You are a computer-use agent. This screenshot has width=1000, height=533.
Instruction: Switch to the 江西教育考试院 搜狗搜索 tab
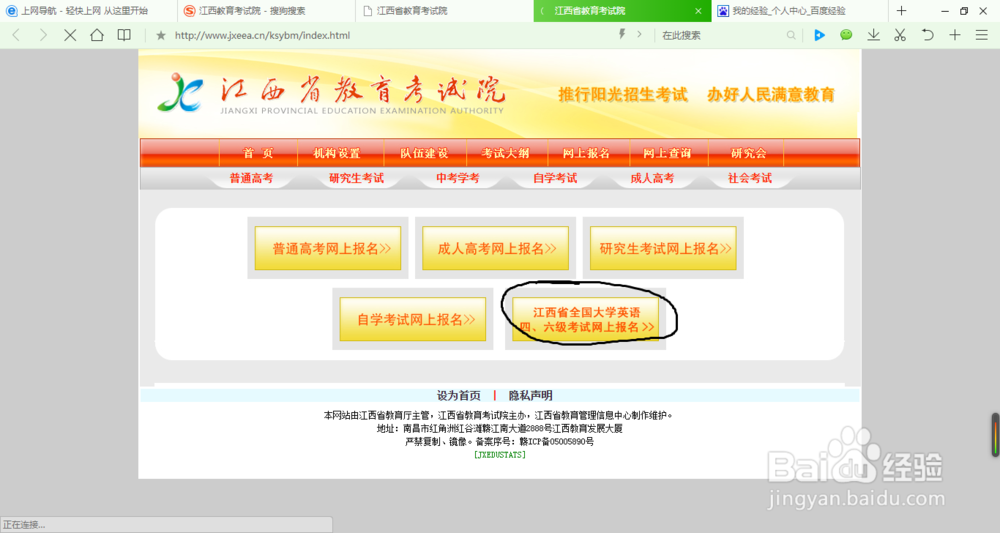(267, 11)
